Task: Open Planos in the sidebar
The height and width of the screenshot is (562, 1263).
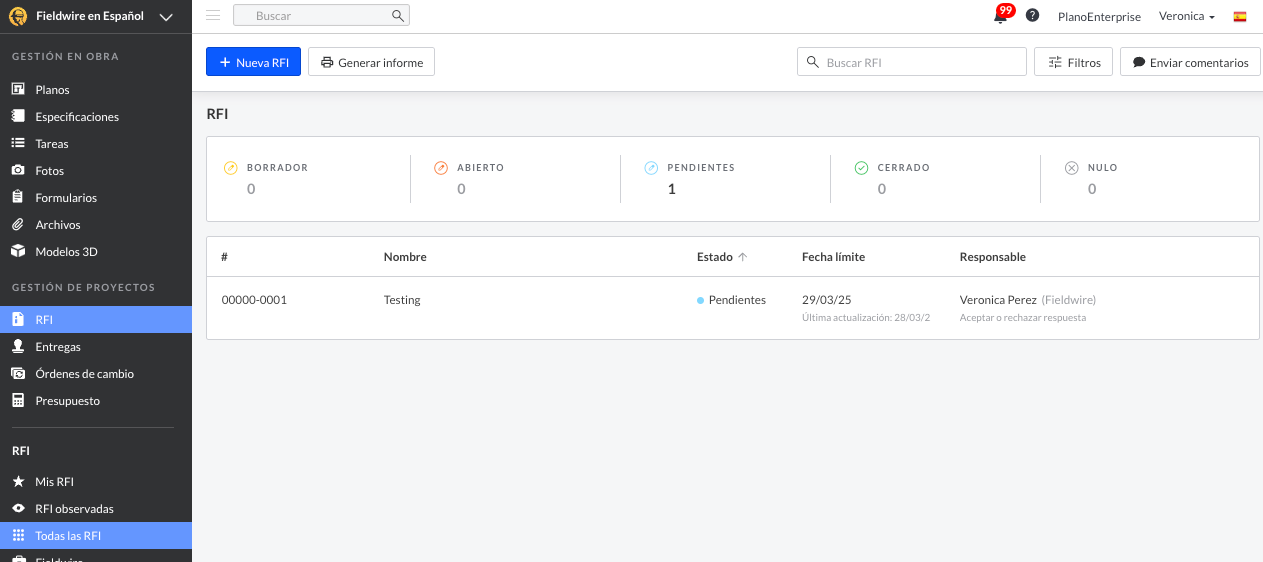Action: (x=52, y=90)
